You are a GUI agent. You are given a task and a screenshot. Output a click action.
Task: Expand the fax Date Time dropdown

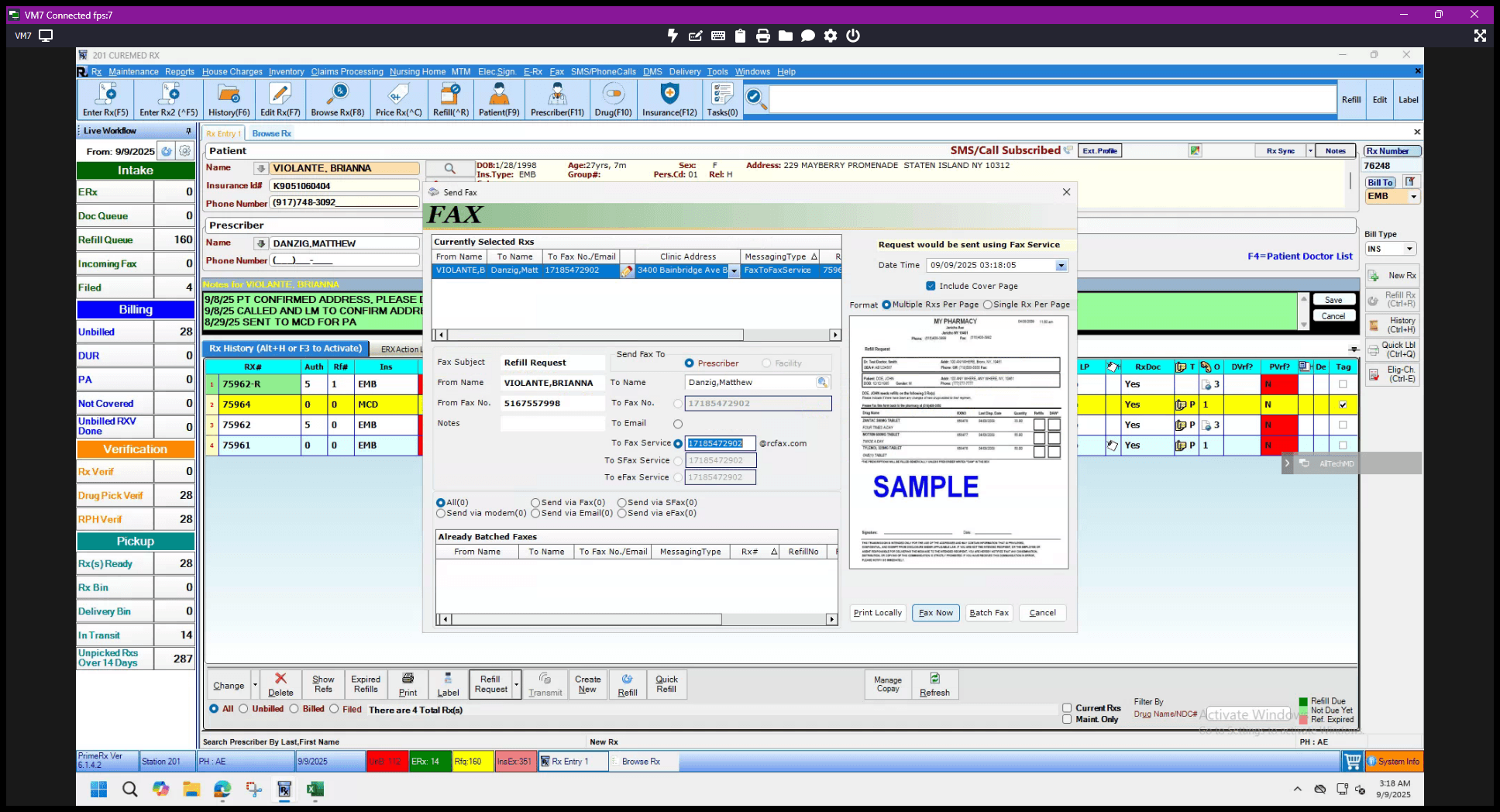coord(1061,266)
